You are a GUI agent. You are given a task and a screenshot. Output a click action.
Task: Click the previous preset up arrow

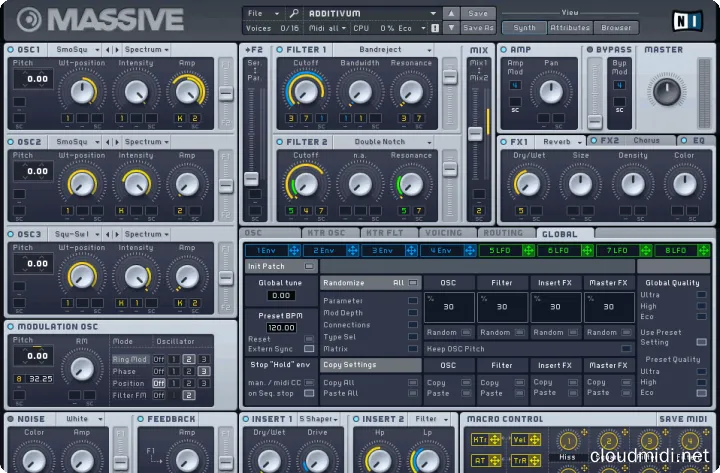point(451,14)
